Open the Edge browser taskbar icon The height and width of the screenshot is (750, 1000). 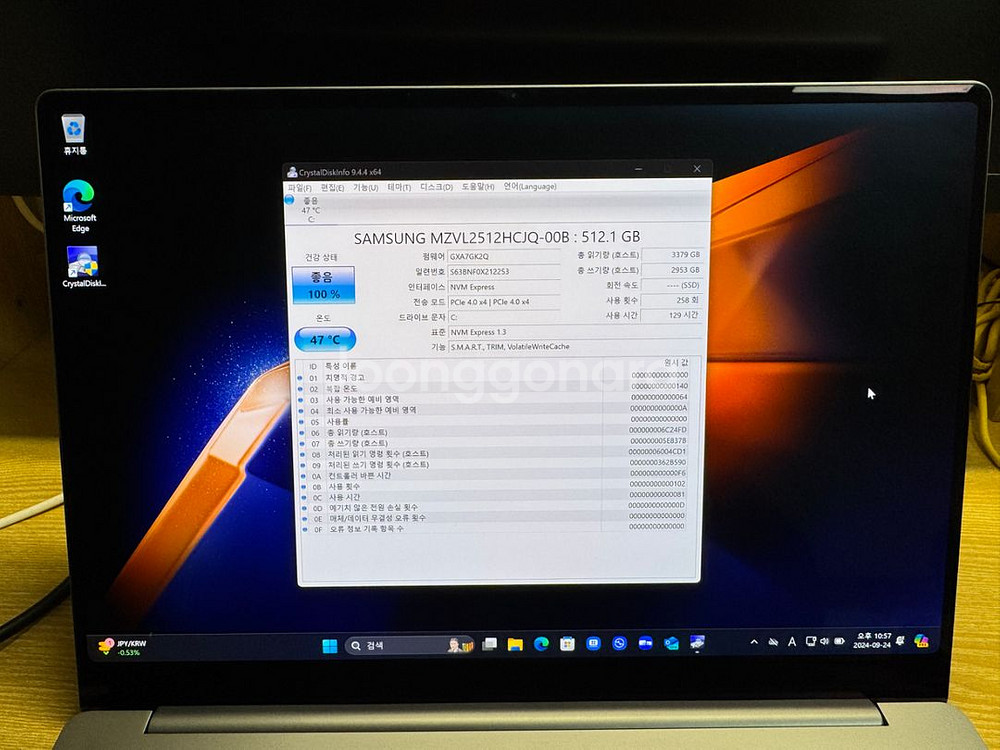(541, 644)
